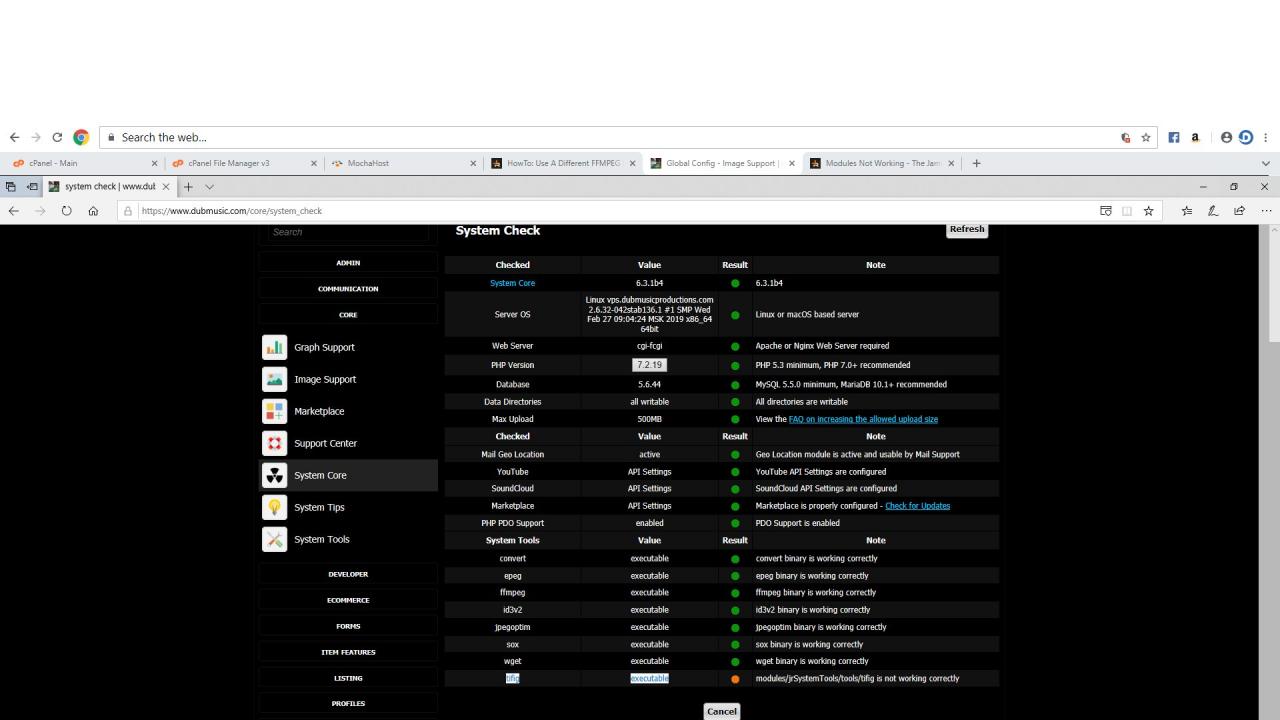Bookmark page with Edge star icon

point(1148,211)
